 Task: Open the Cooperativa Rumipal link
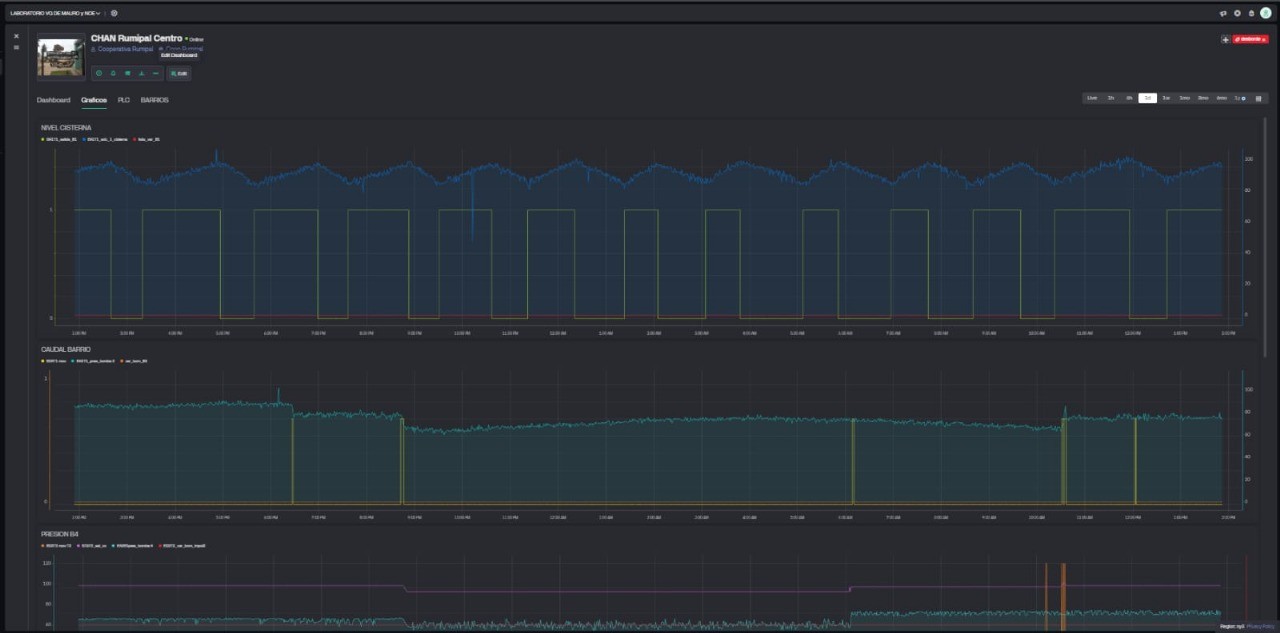[x=125, y=48]
